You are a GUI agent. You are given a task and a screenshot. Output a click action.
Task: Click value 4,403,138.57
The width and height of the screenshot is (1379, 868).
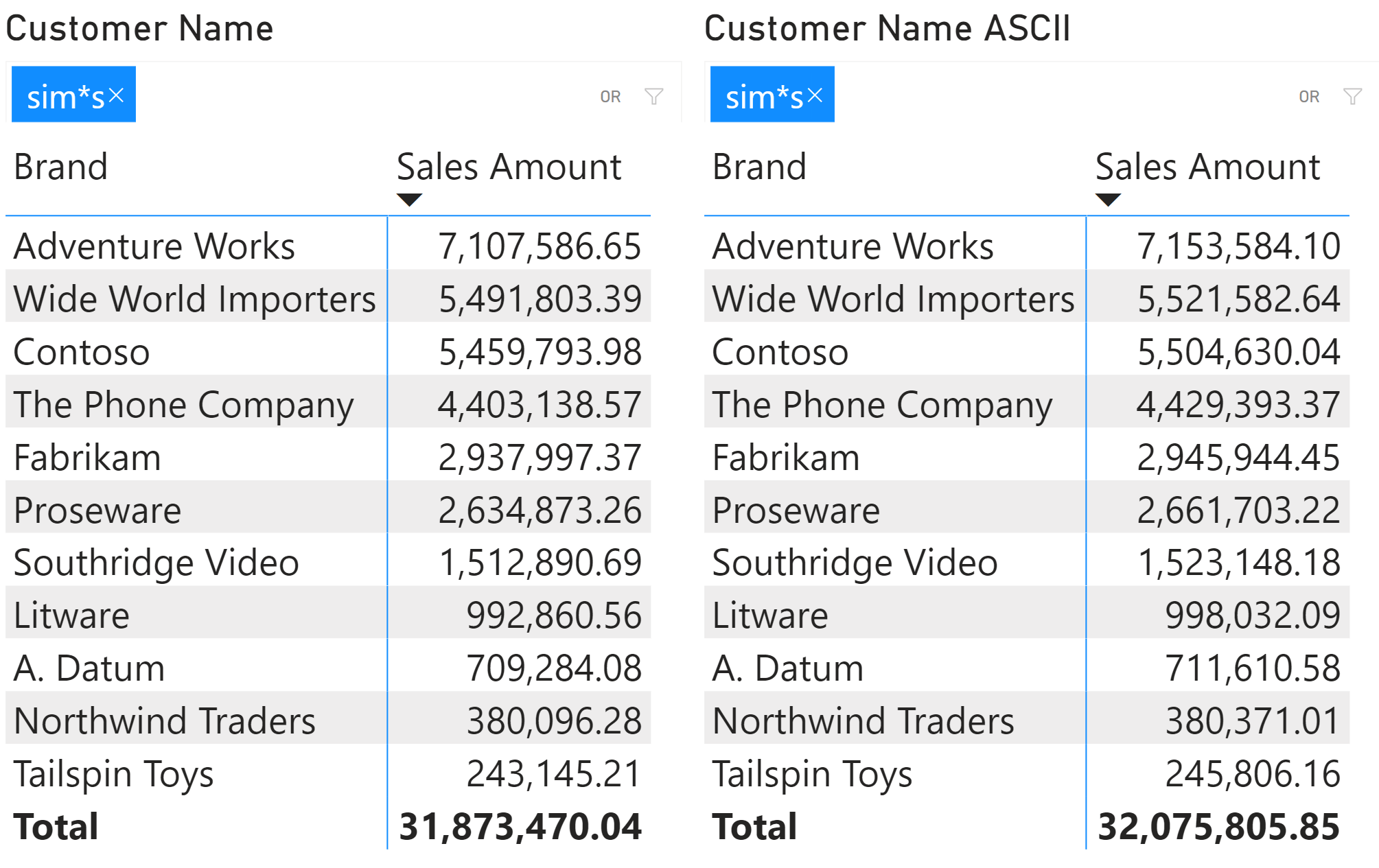point(540,405)
